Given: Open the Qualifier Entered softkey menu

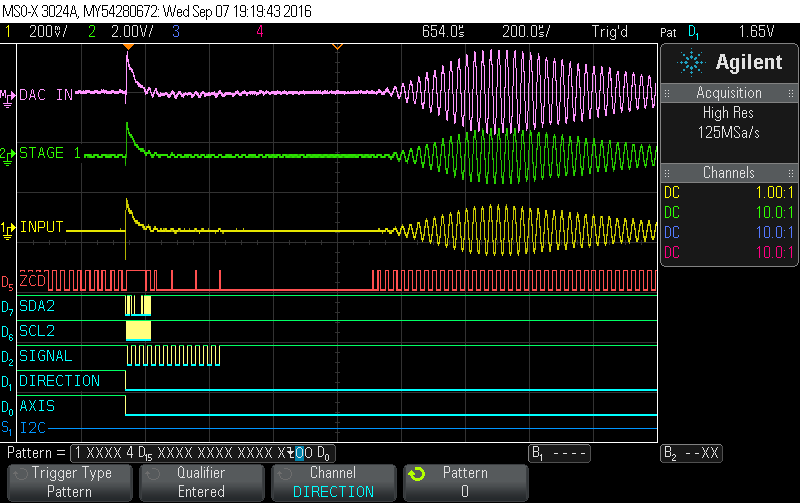Looking at the screenshot, I should click(201, 482).
